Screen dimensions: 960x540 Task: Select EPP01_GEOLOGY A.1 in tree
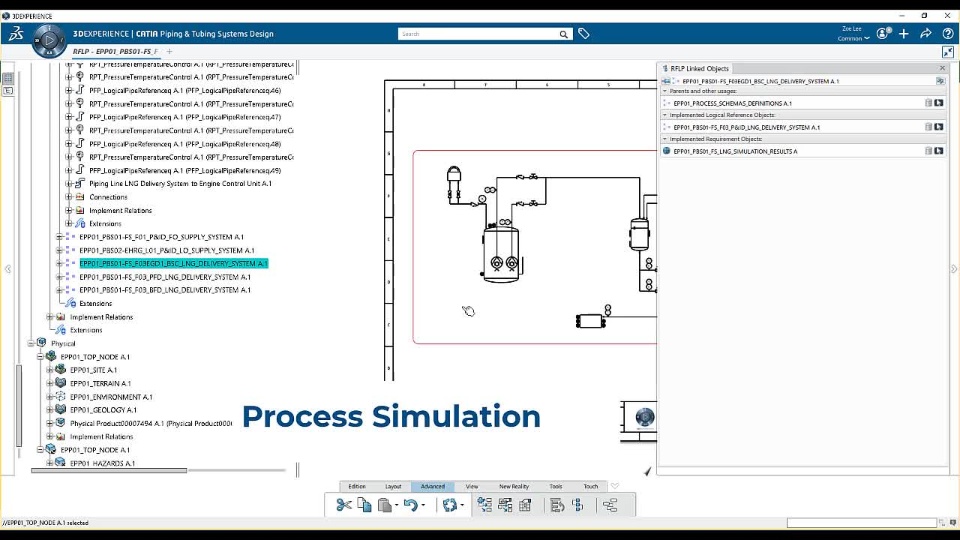(x=103, y=410)
